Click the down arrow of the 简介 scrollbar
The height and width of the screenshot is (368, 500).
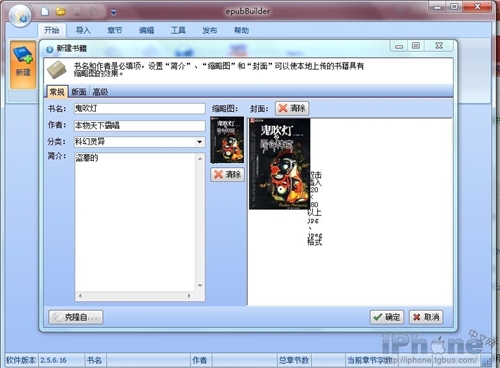(200, 286)
